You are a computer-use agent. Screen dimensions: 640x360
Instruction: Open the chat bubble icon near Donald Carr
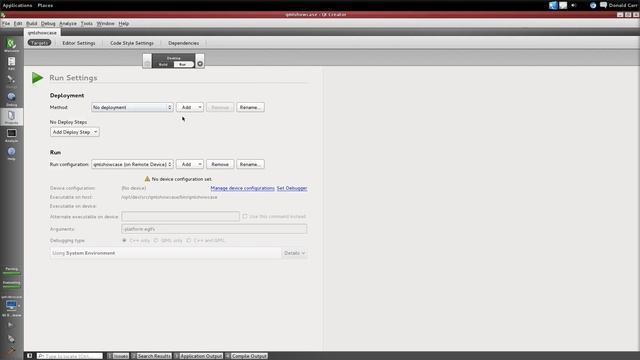pos(603,5)
